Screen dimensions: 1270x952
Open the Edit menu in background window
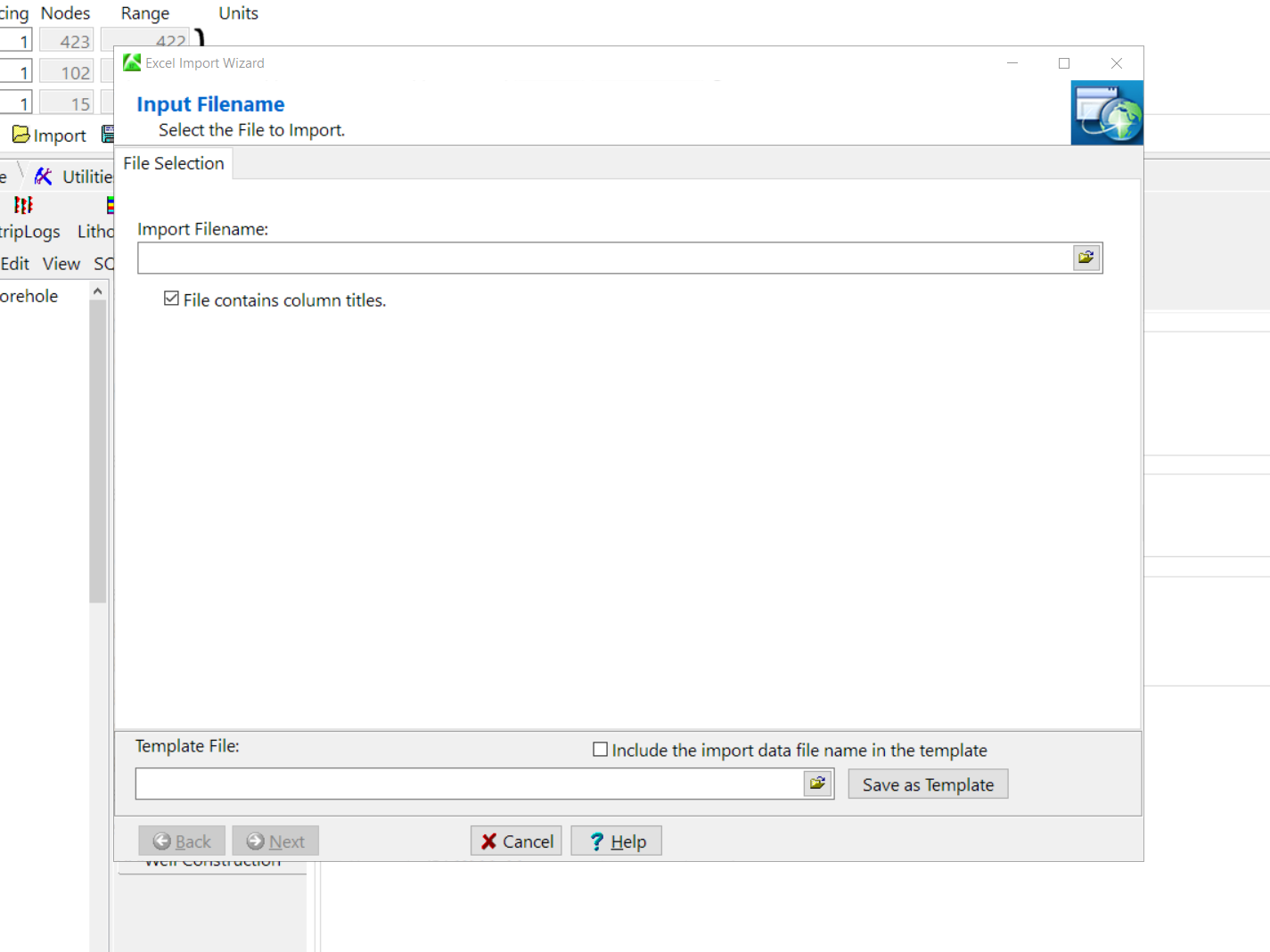15,264
